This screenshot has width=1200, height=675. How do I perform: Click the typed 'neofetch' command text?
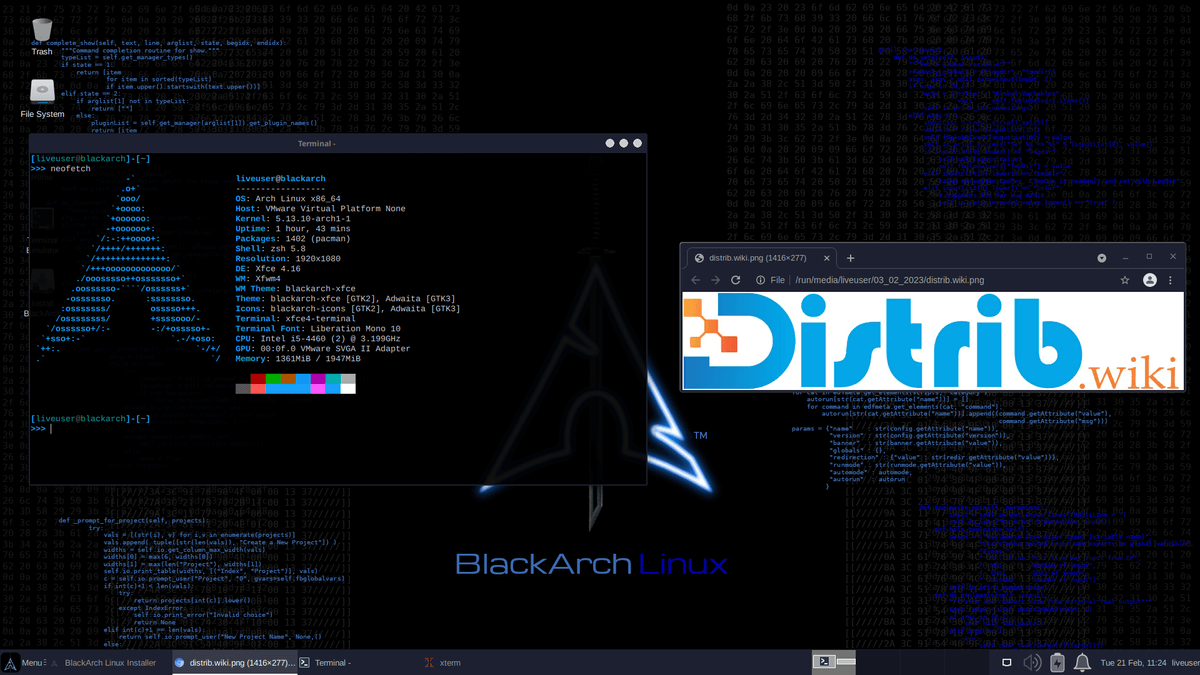pyautogui.click(x=69, y=169)
